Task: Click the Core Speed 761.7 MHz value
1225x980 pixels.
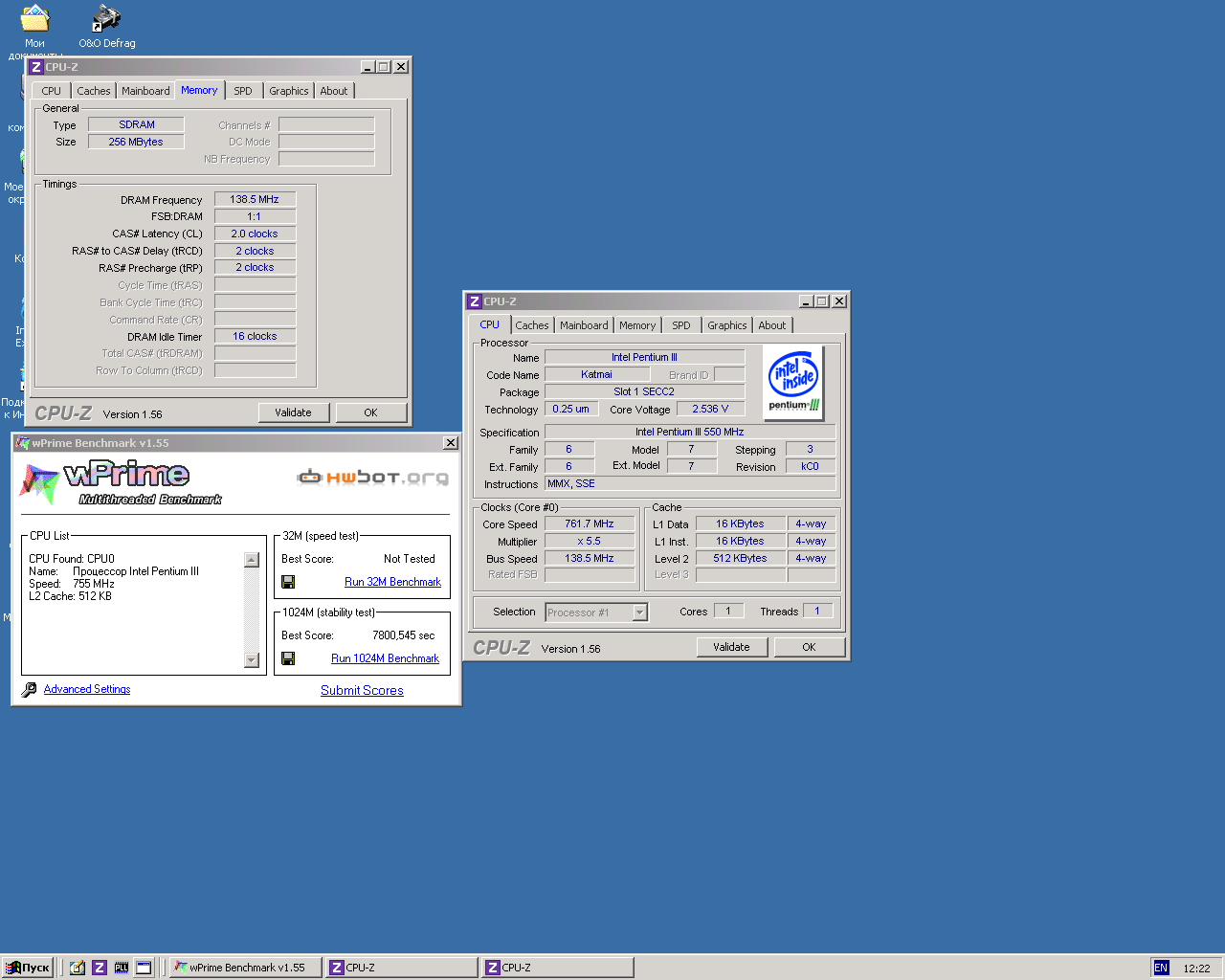Action: tap(590, 523)
